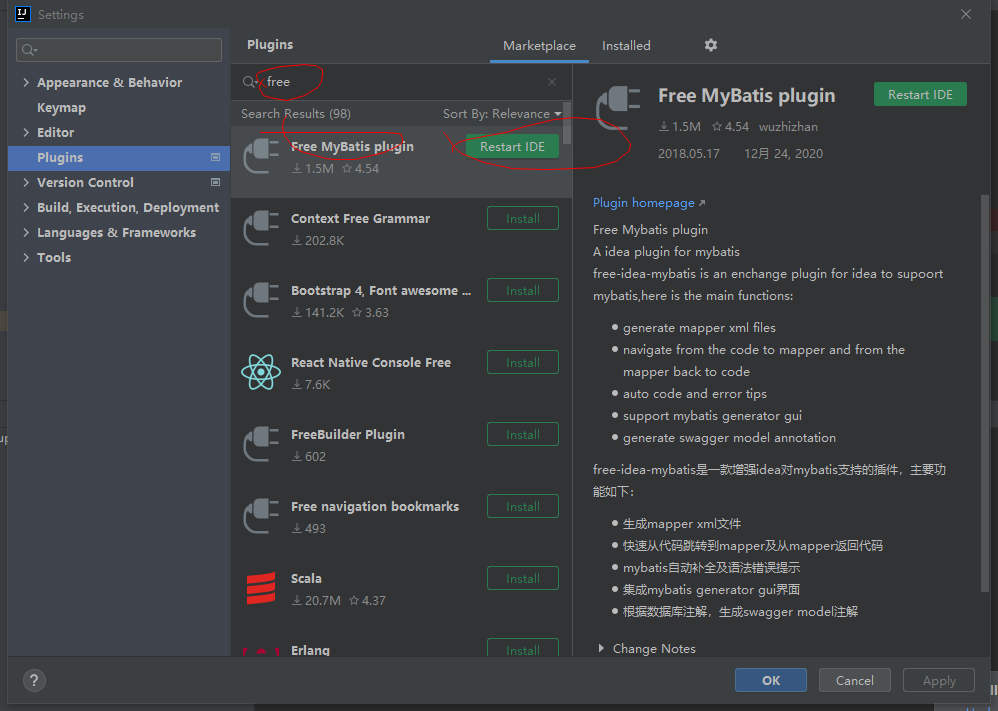Screen dimensions: 998x711
Task: Click the vendor name wuzhizhan
Action: click(788, 127)
